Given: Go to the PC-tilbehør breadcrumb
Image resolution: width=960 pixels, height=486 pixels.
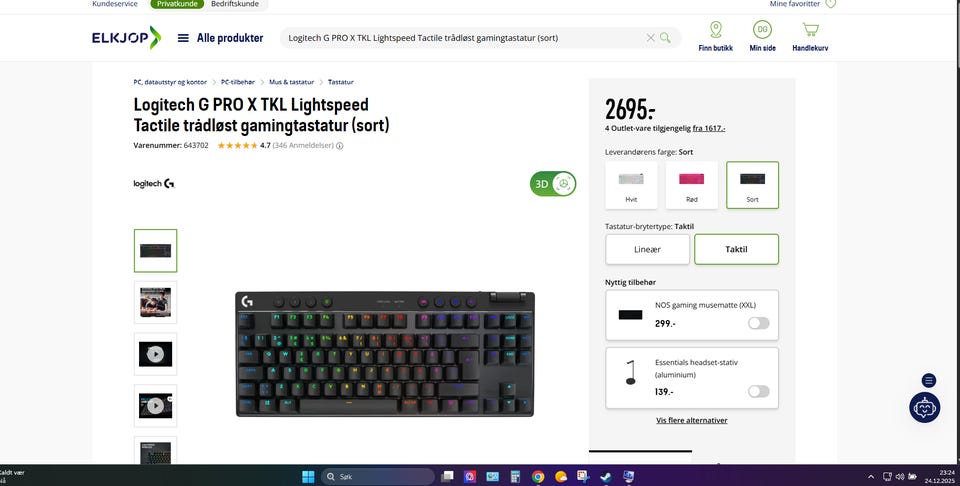Looking at the screenshot, I should coord(238,82).
